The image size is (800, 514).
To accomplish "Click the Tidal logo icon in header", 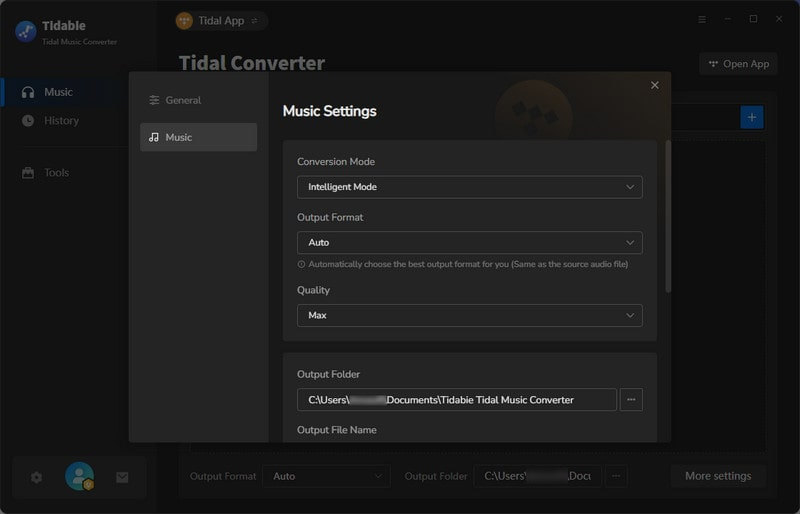I will tap(184, 21).
